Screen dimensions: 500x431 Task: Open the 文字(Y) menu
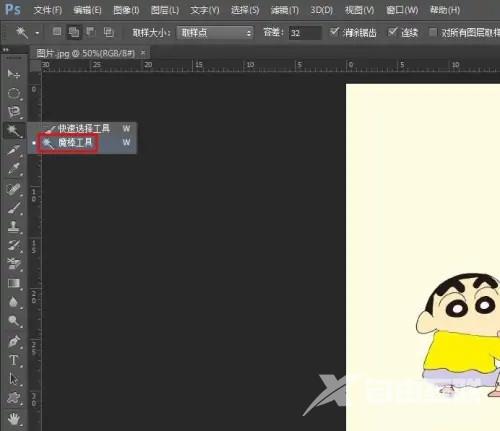[x=205, y=10]
